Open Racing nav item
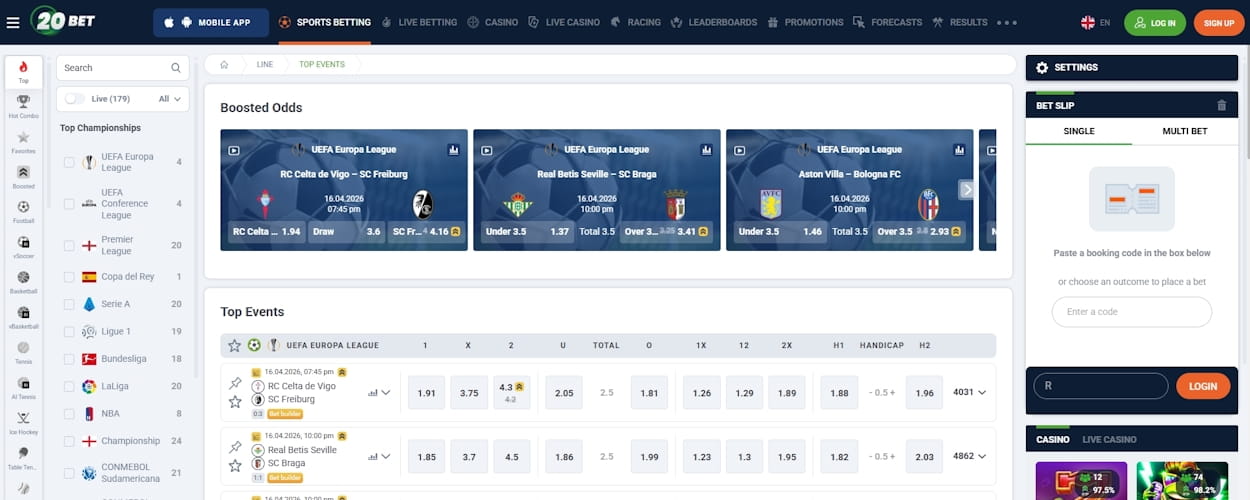This screenshot has height=500, width=1250. point(636,22)
